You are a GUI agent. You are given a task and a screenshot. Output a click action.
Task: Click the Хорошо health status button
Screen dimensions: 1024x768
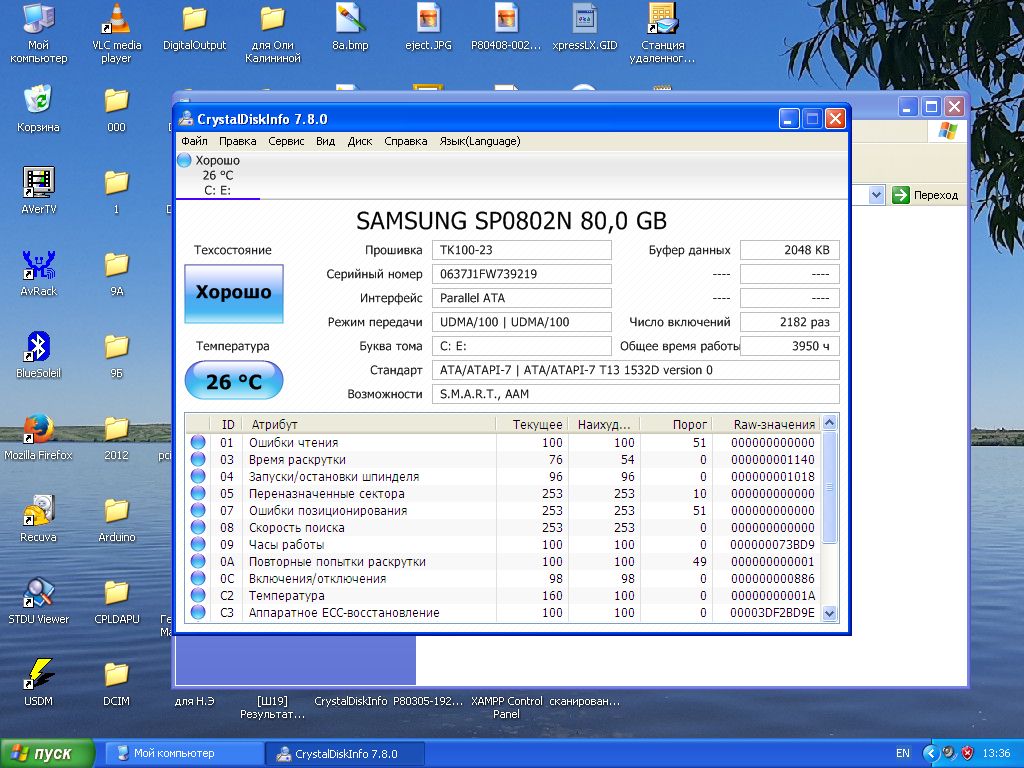[234, 293]
